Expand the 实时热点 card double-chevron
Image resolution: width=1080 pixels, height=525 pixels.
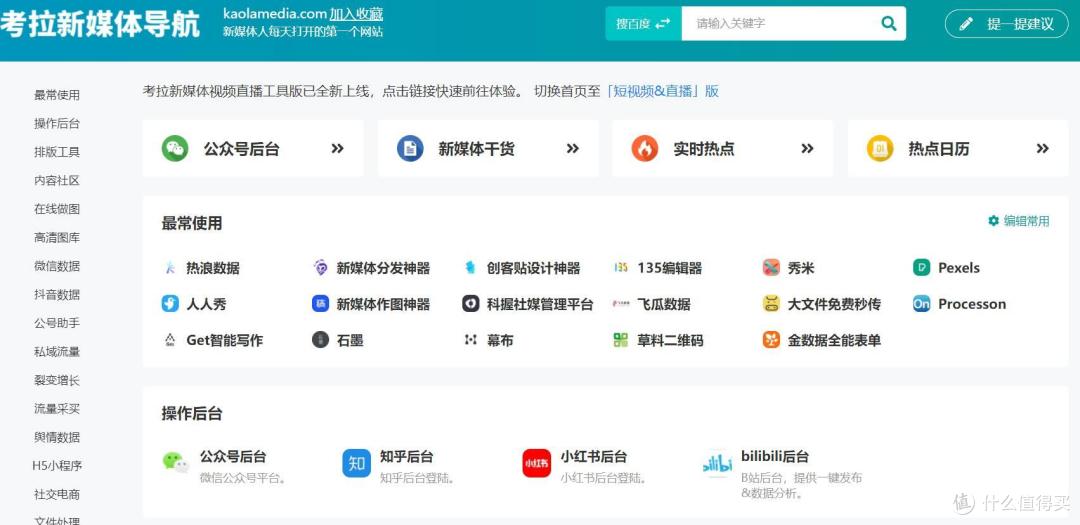(x=807, y=148)
